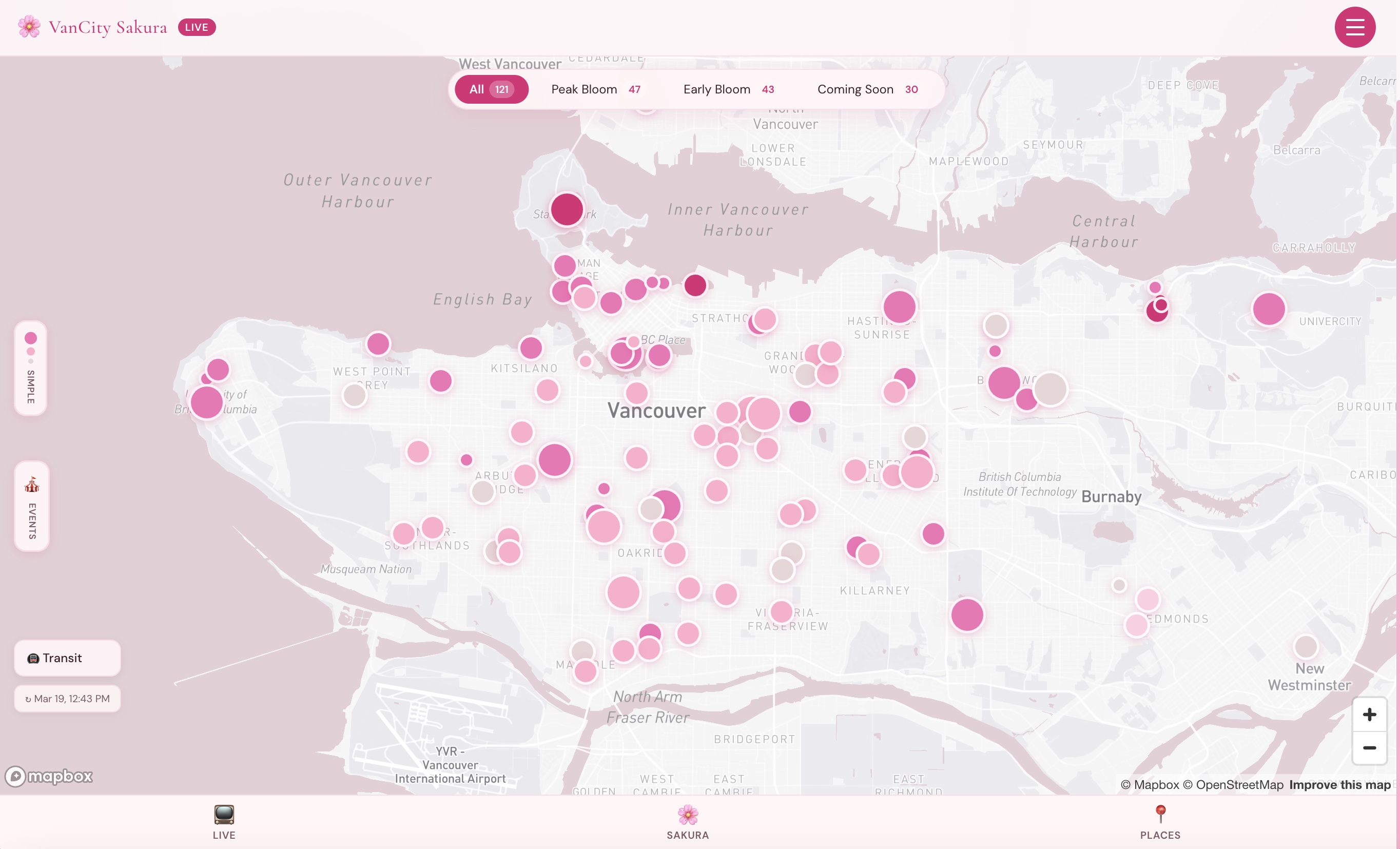This screenshot has width=1400, height=849.
Task: Filter by Peak Bloom
Action: click(x=595, y=89)
